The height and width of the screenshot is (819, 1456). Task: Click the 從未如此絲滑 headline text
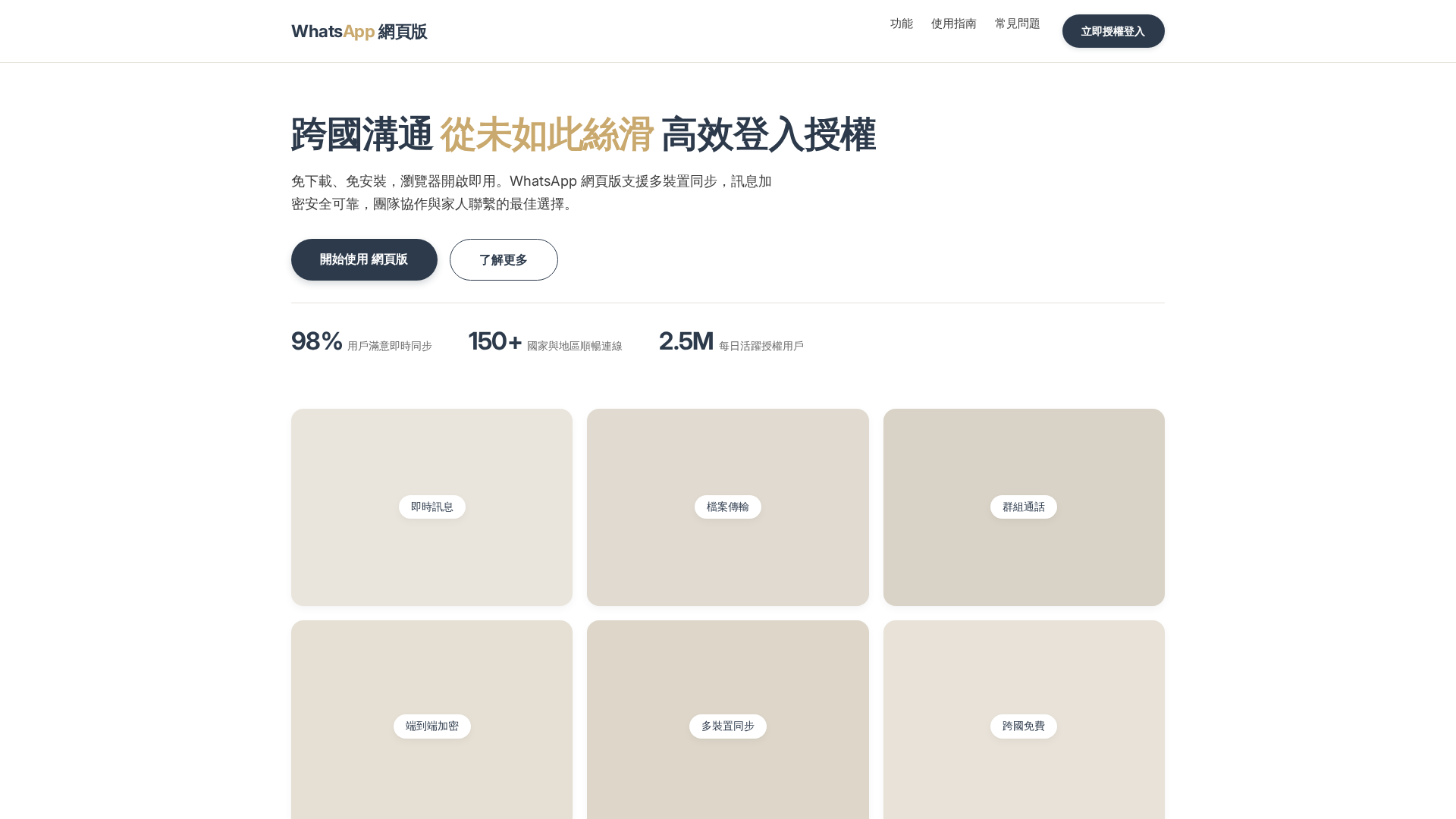click(546, 134)
